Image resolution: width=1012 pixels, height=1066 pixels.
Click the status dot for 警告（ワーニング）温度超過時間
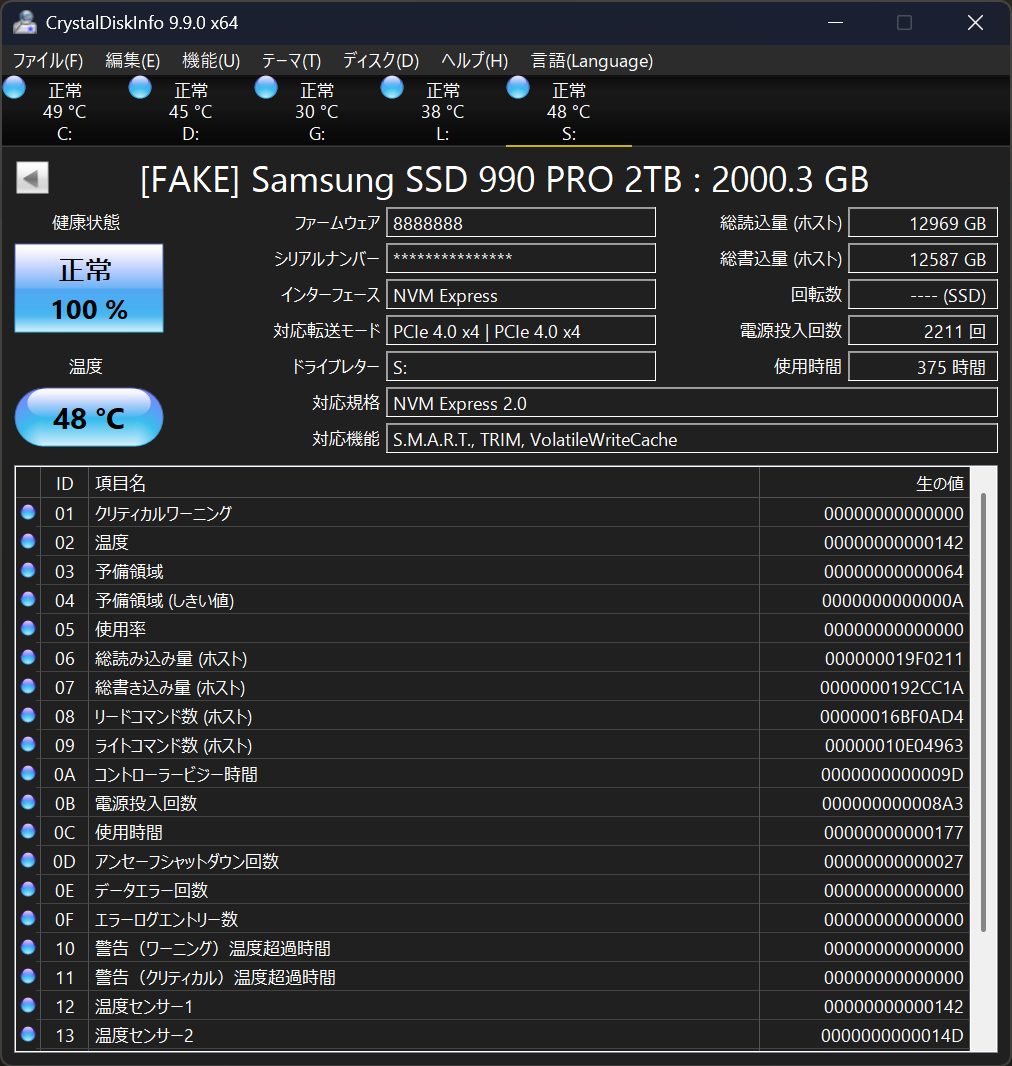pyautogui.click(x=28, y=948)
